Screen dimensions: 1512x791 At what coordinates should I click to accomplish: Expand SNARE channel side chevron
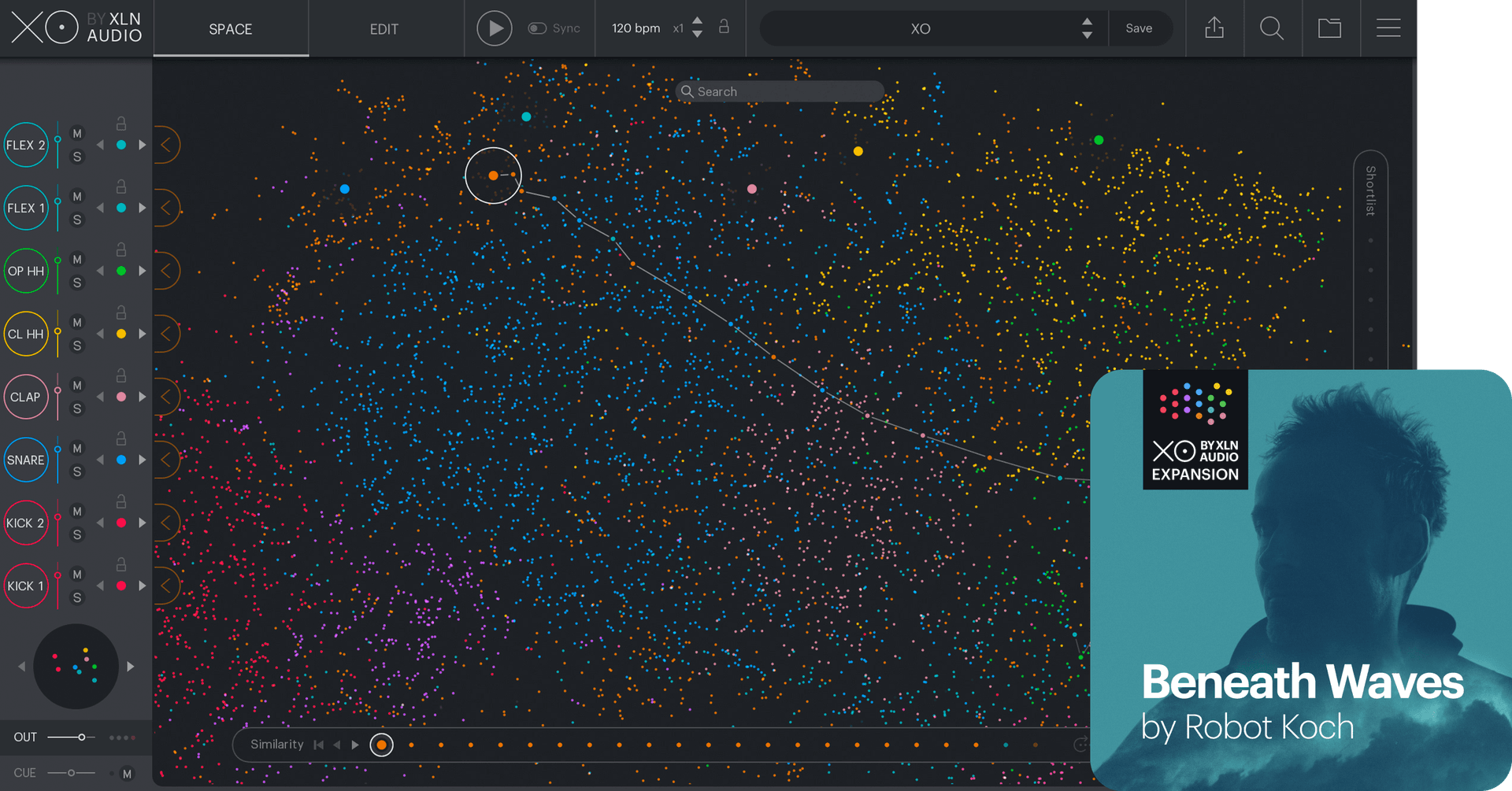click(x=166, y=460)
